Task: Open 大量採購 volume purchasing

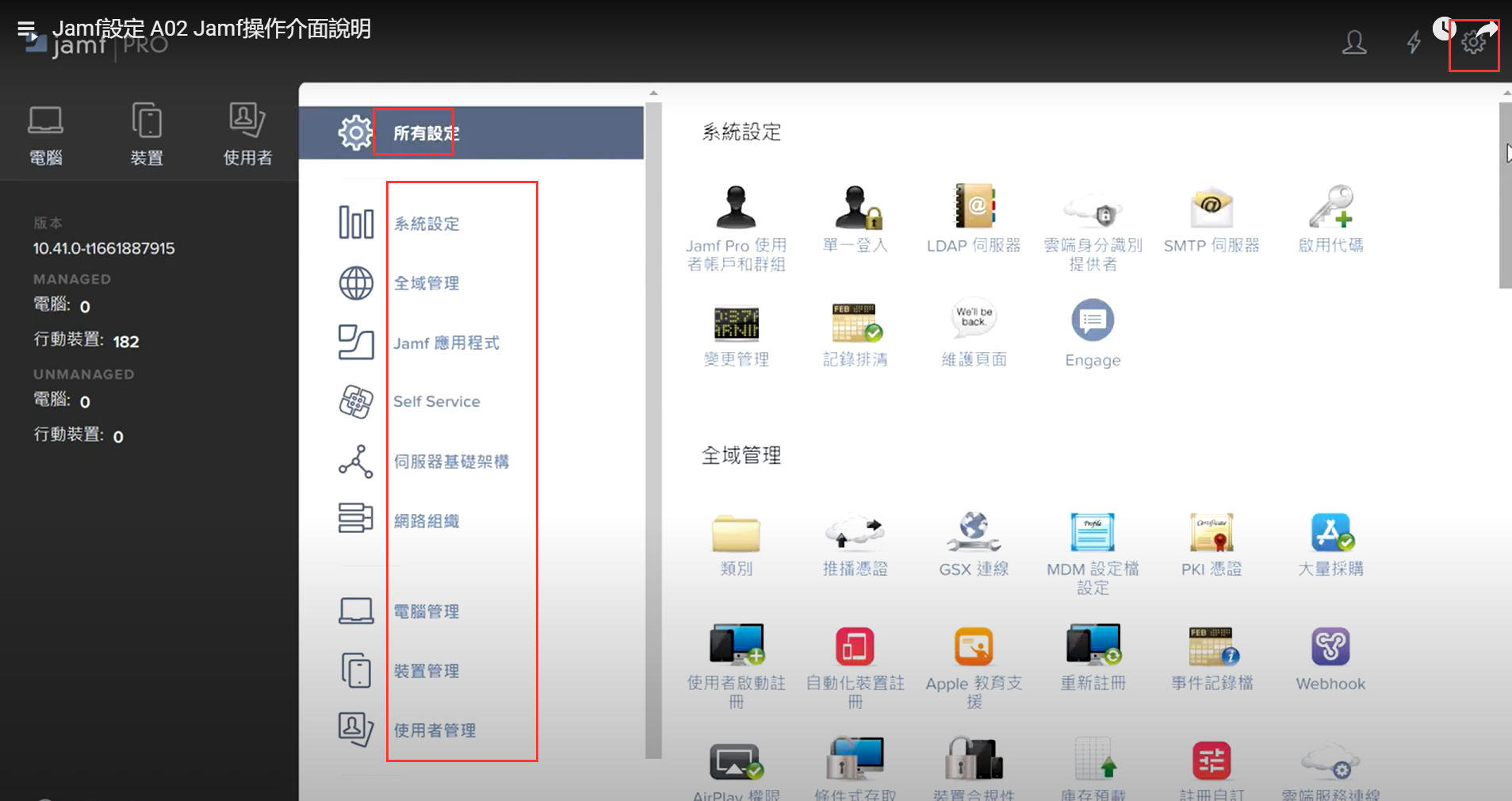Action: click(1330, 544)
